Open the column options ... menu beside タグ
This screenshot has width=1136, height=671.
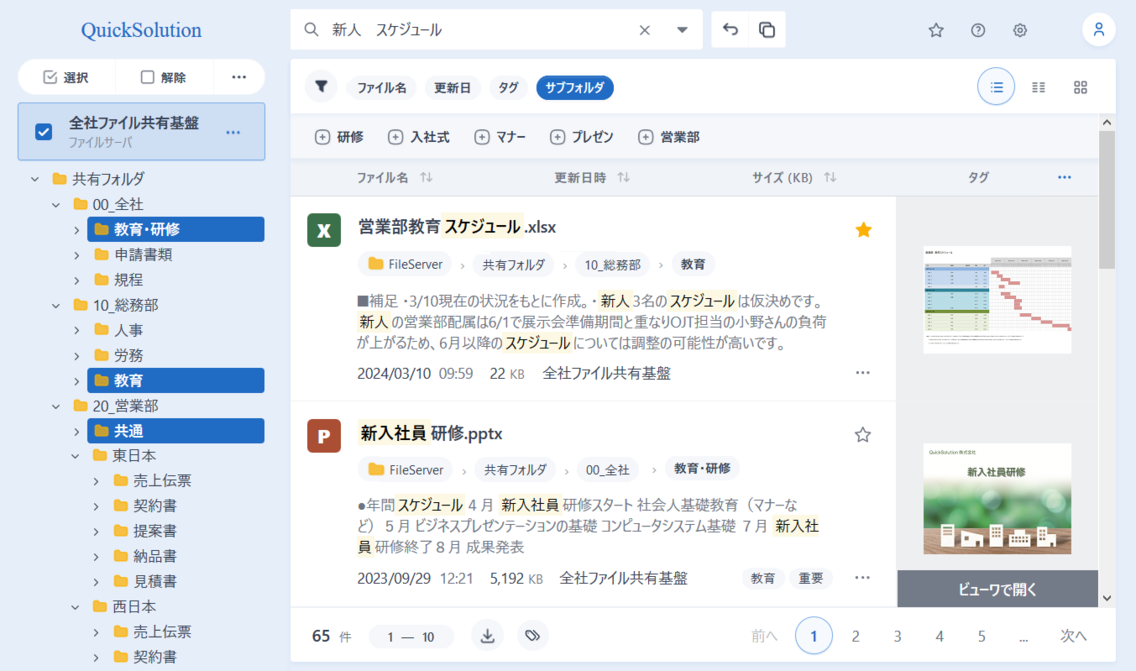[x=1064, y=177]
